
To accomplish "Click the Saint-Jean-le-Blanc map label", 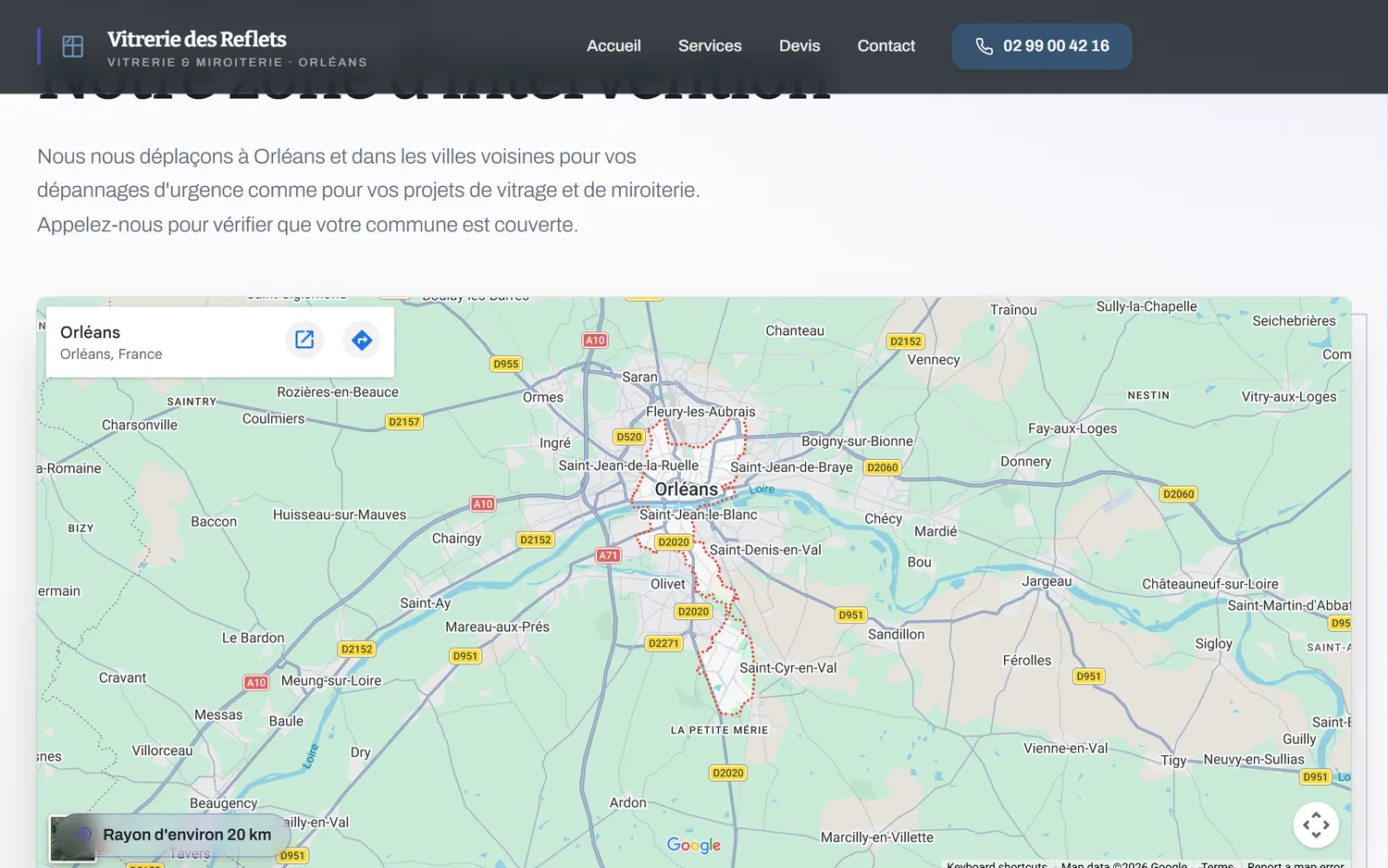I will pyautogui.click(x=699, y=515).
